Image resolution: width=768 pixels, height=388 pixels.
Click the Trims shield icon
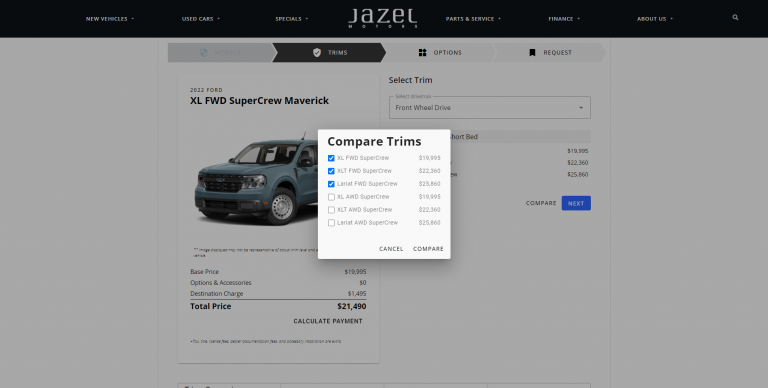(317, 52)
